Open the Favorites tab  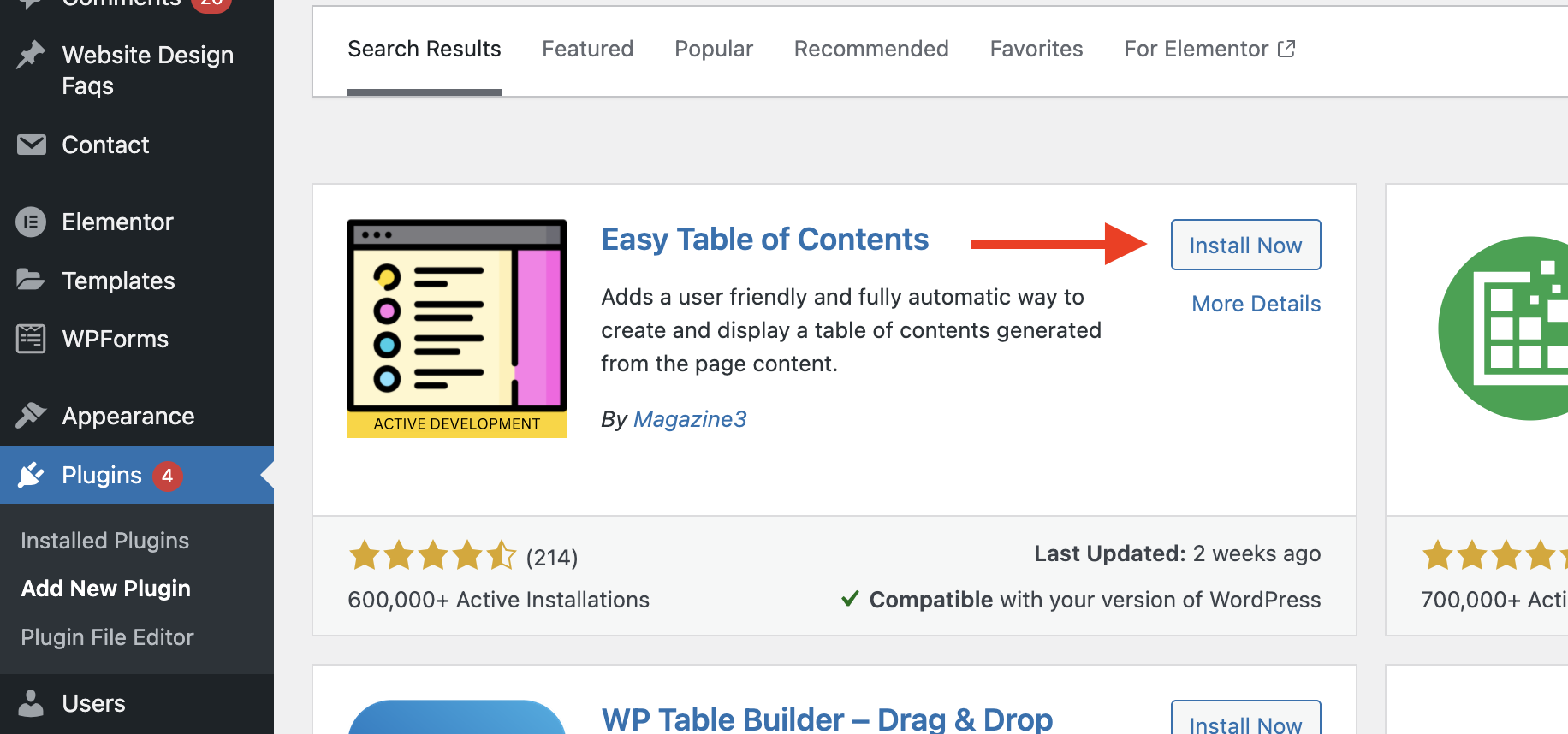tap(1036, 49)
